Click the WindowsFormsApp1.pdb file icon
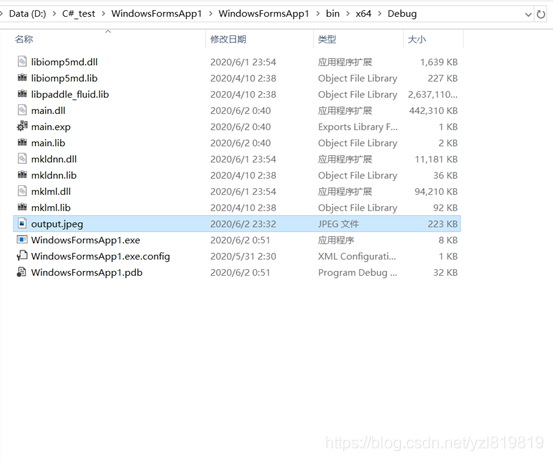The image size is (553, 461). [22, 272]
